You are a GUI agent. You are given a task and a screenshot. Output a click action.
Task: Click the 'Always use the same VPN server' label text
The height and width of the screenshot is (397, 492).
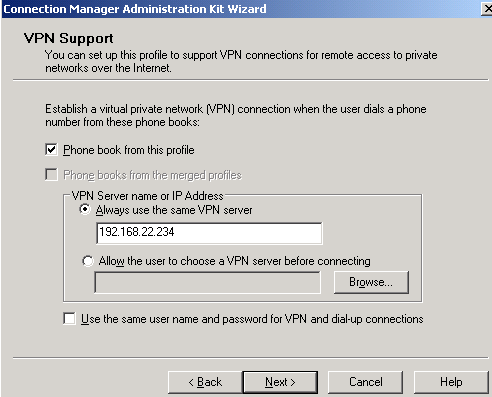(x=174, y=210)
